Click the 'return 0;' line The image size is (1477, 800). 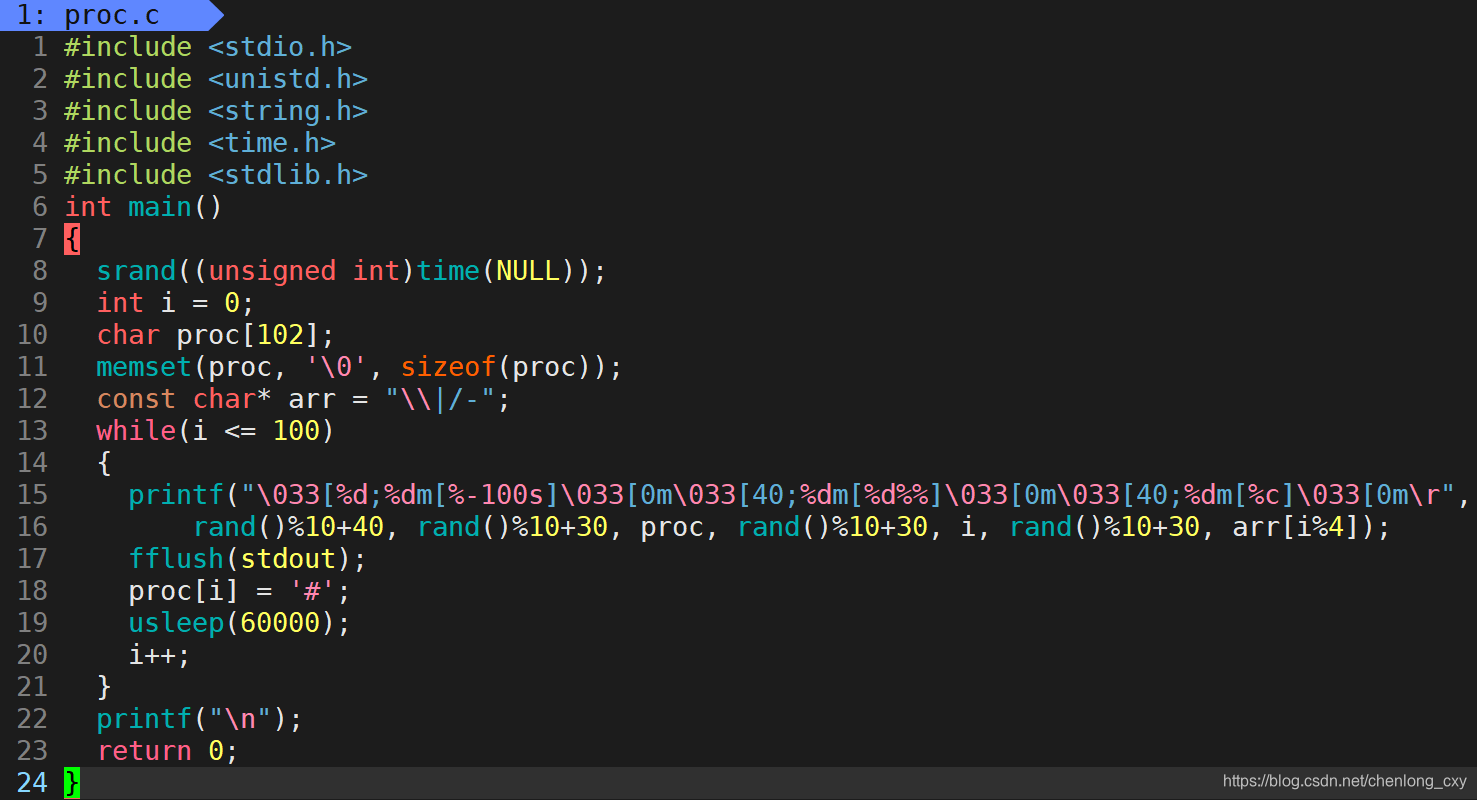pos(168,751)
